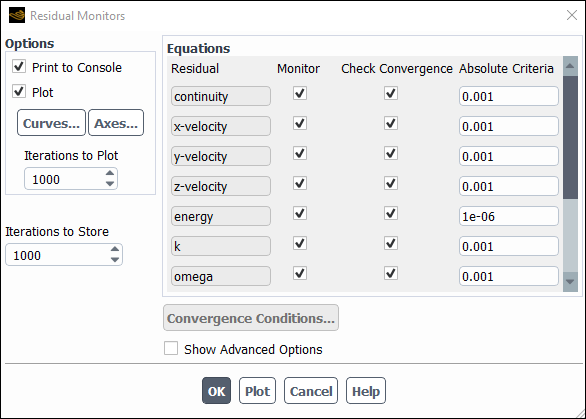Toggle Print to Console checkbox
The height and width of the screenshot is (419, 586).
[19, 67]
